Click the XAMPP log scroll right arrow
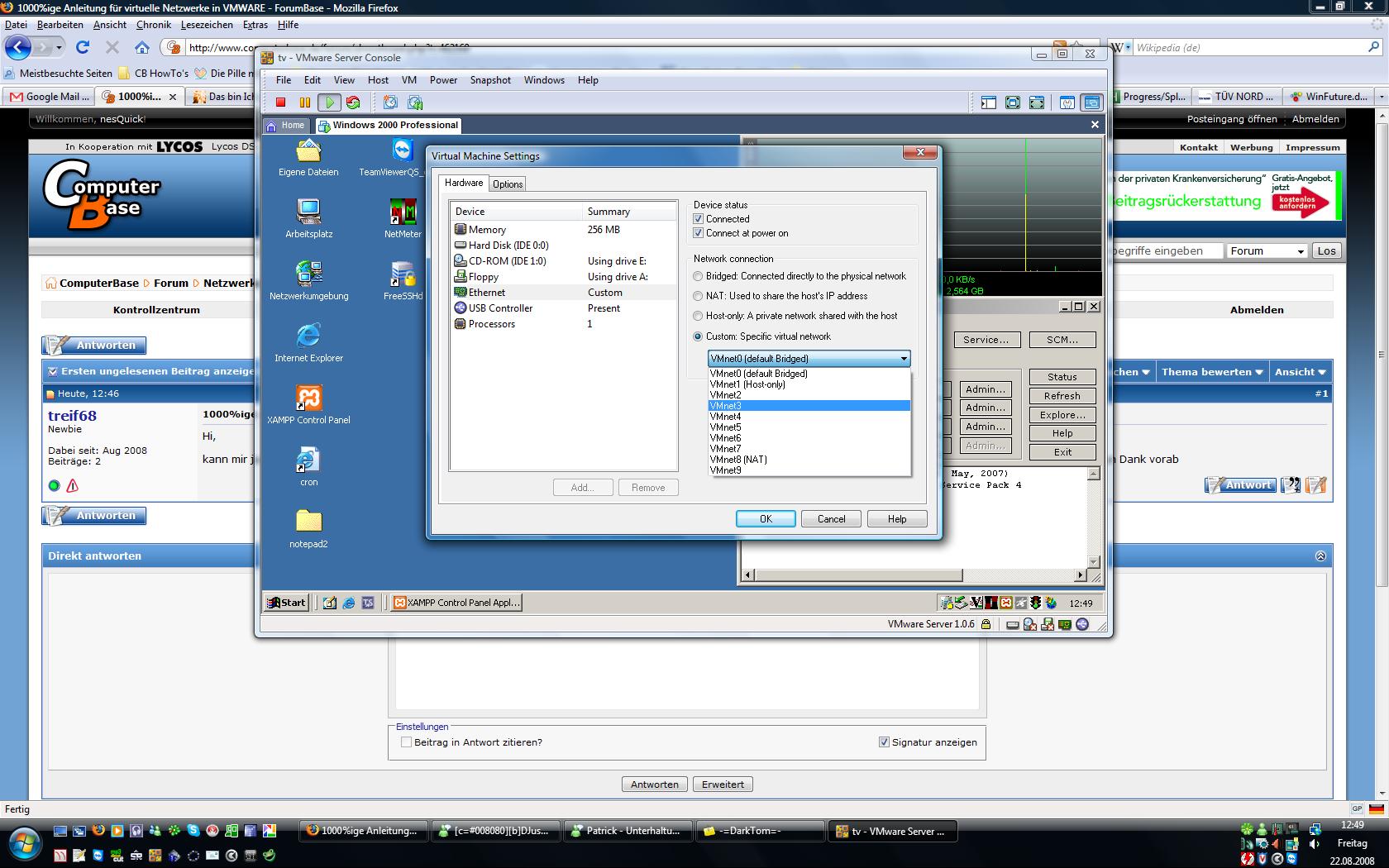 click(x=1080, y=575)
